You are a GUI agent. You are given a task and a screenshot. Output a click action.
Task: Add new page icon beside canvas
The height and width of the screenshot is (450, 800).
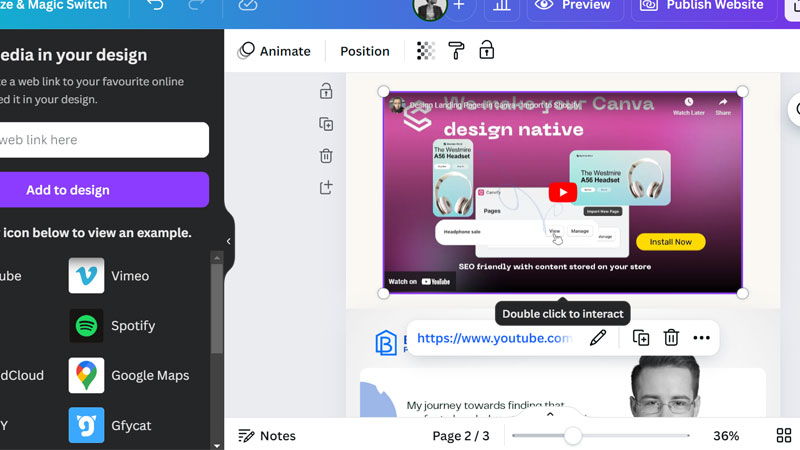coord(326,187)
